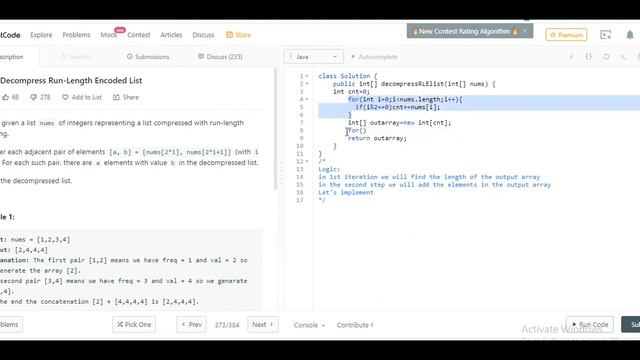Go to the Mock section
The image size is (640, 360).
click(x=109, y=35)
